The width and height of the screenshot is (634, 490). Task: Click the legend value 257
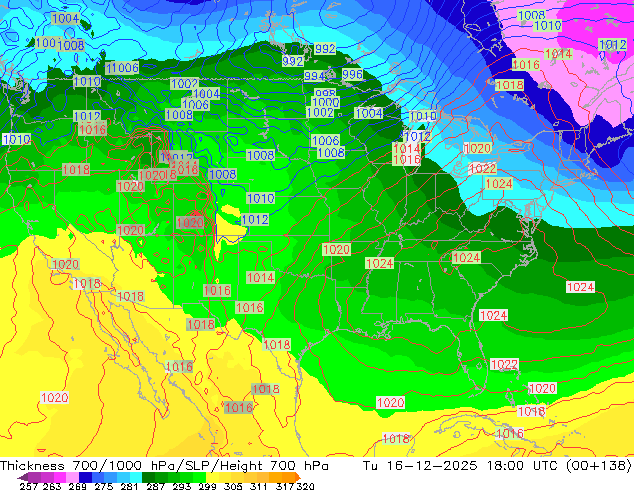coord(28,486)
